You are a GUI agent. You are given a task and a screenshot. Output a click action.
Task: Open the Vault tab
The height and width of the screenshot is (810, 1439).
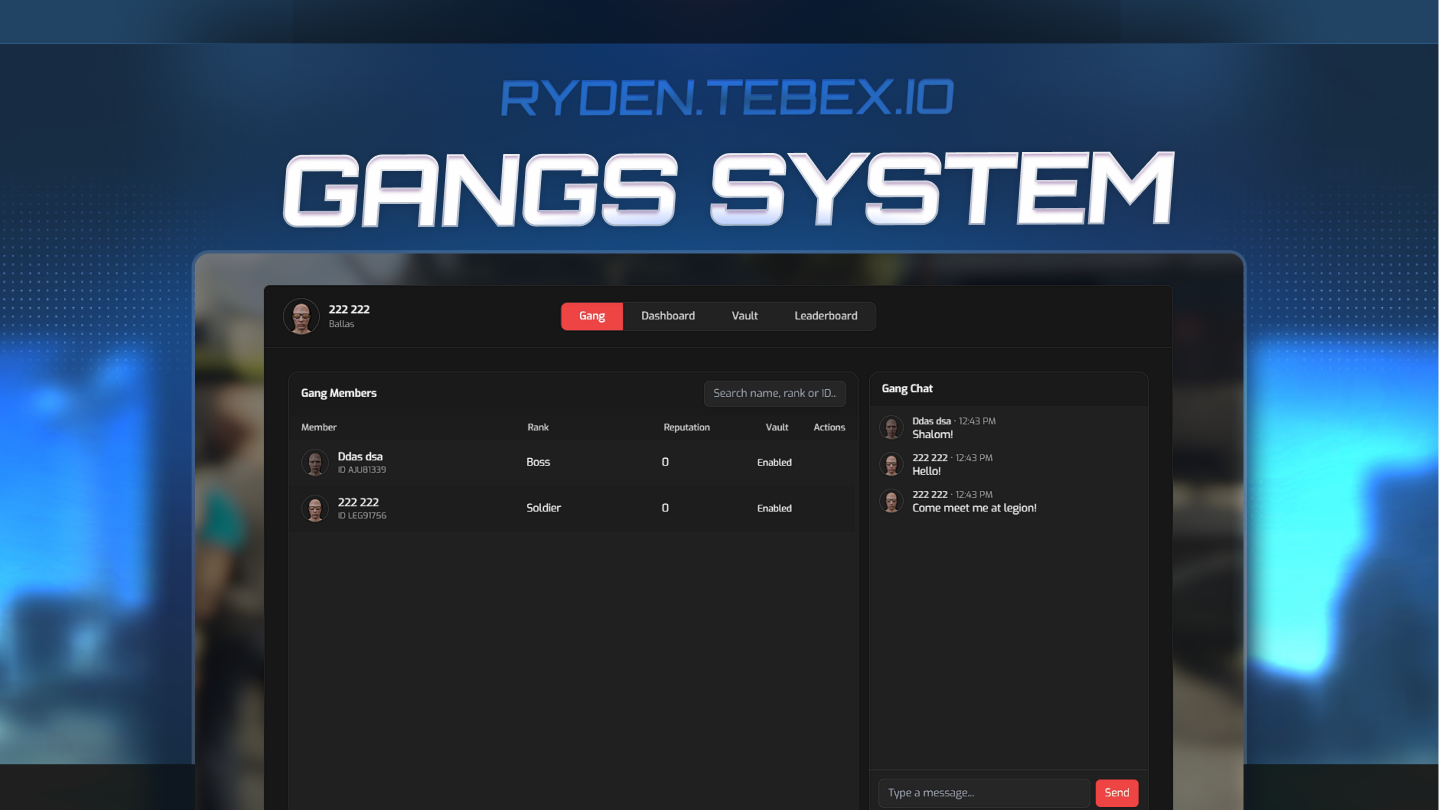point(745,316)
